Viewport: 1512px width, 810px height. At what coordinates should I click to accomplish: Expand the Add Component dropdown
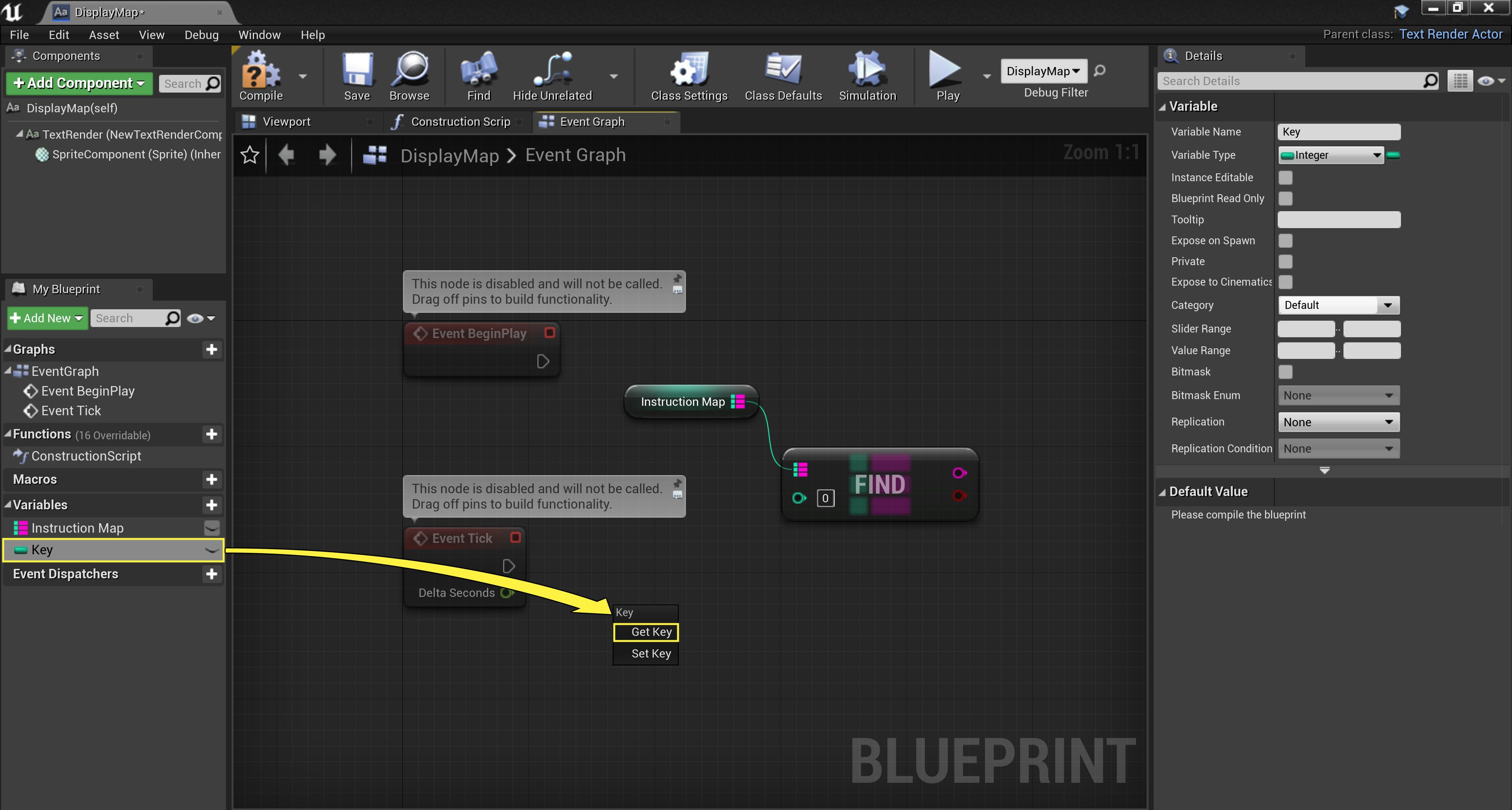(x=79, y=83)
